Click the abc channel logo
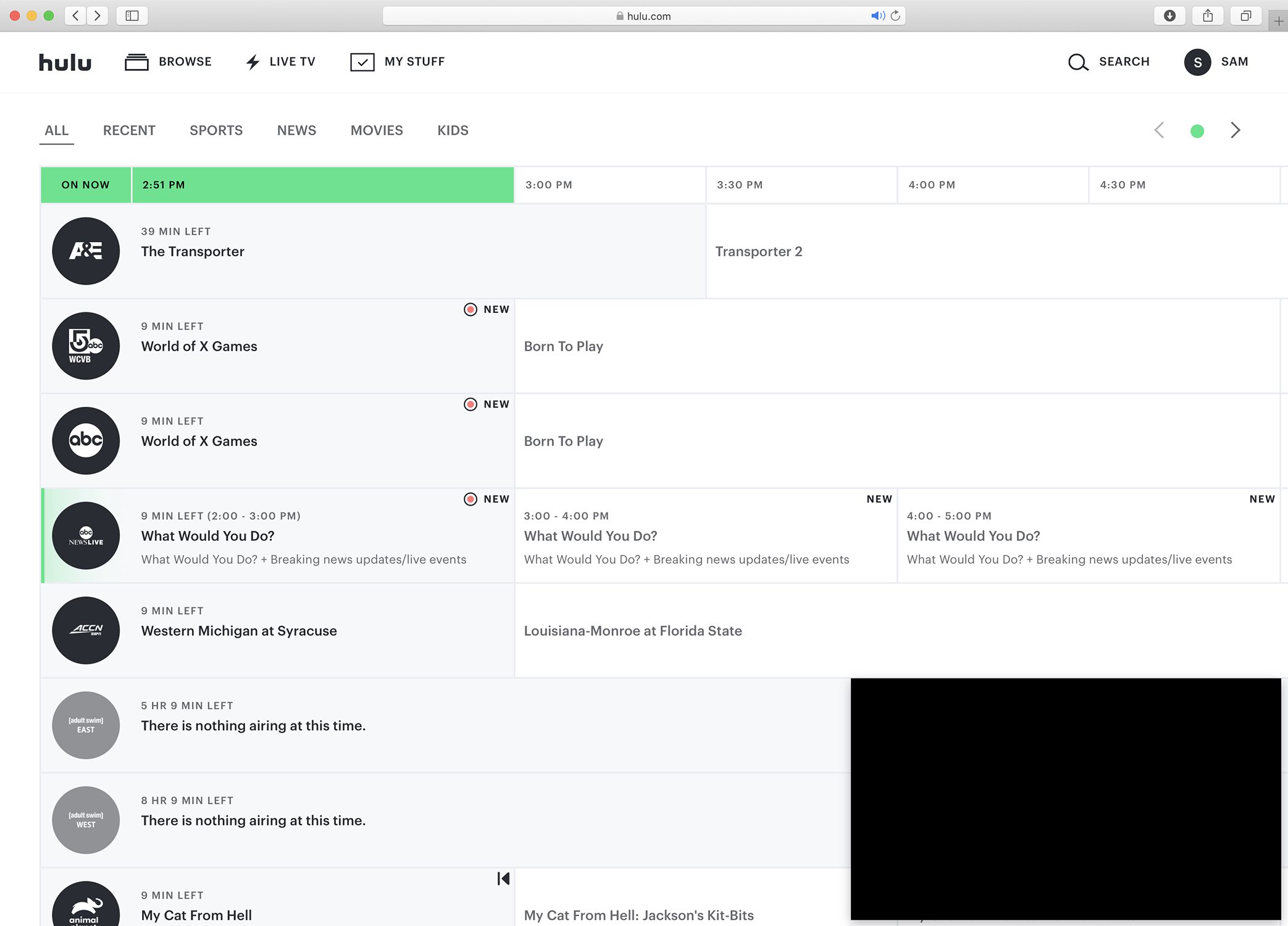1288x926 pixels. [86, 440]
